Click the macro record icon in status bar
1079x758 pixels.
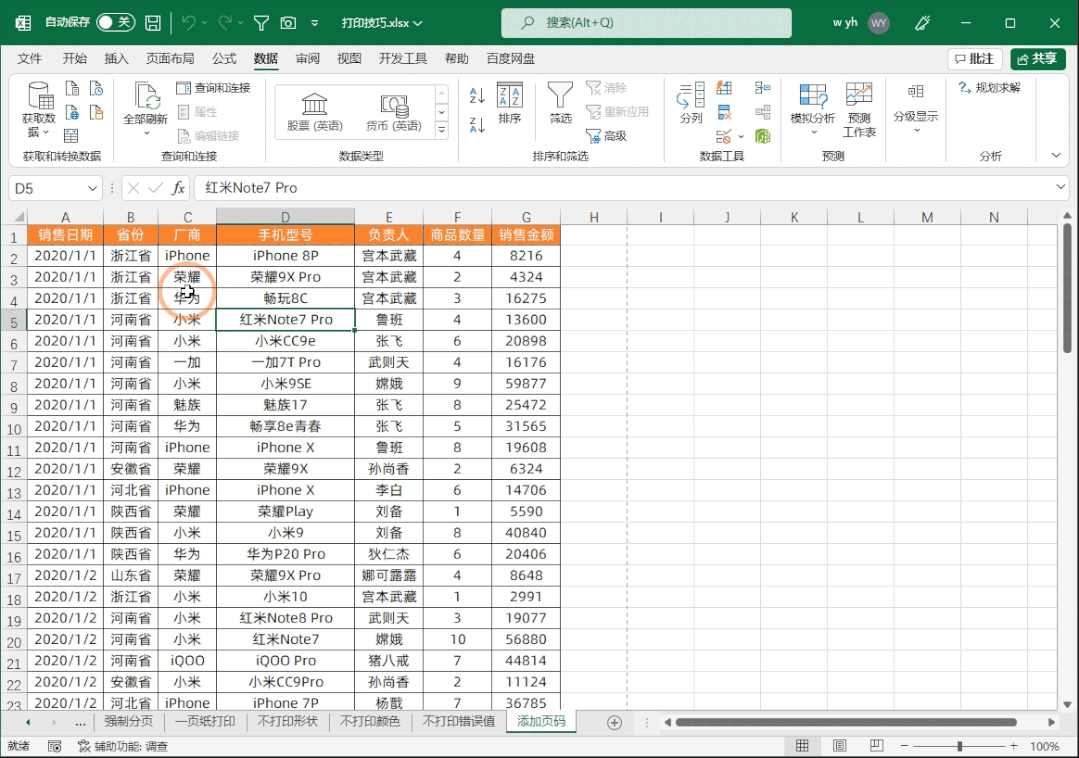pyautogui.click(x=54, y=746)
